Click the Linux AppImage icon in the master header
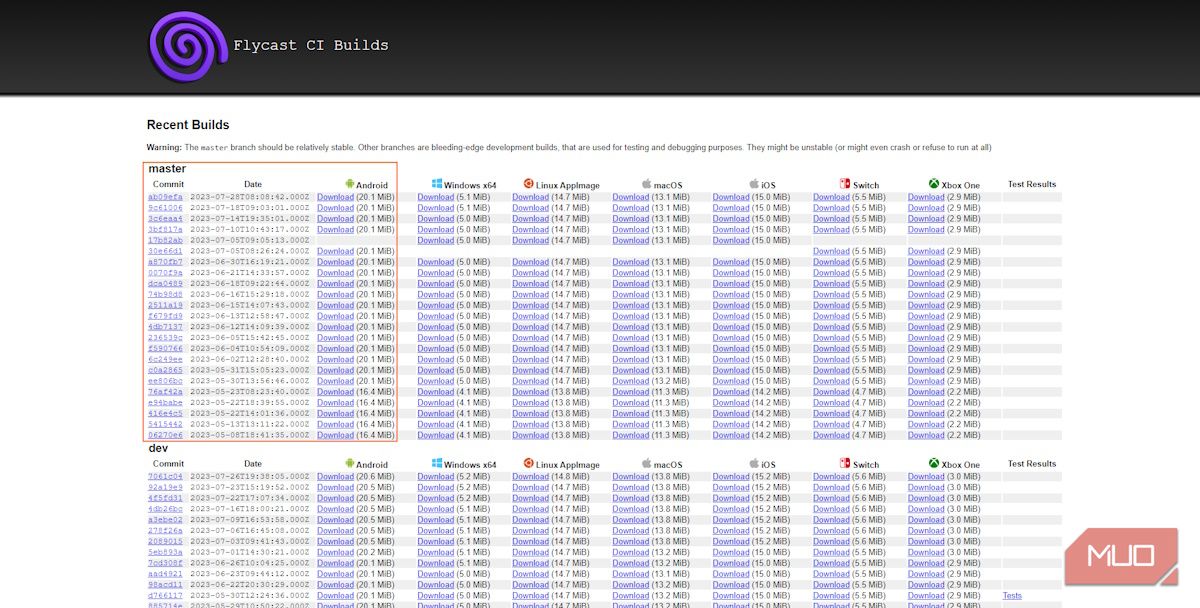Viewport: 1200px width, 608px height. coord(528,184)
